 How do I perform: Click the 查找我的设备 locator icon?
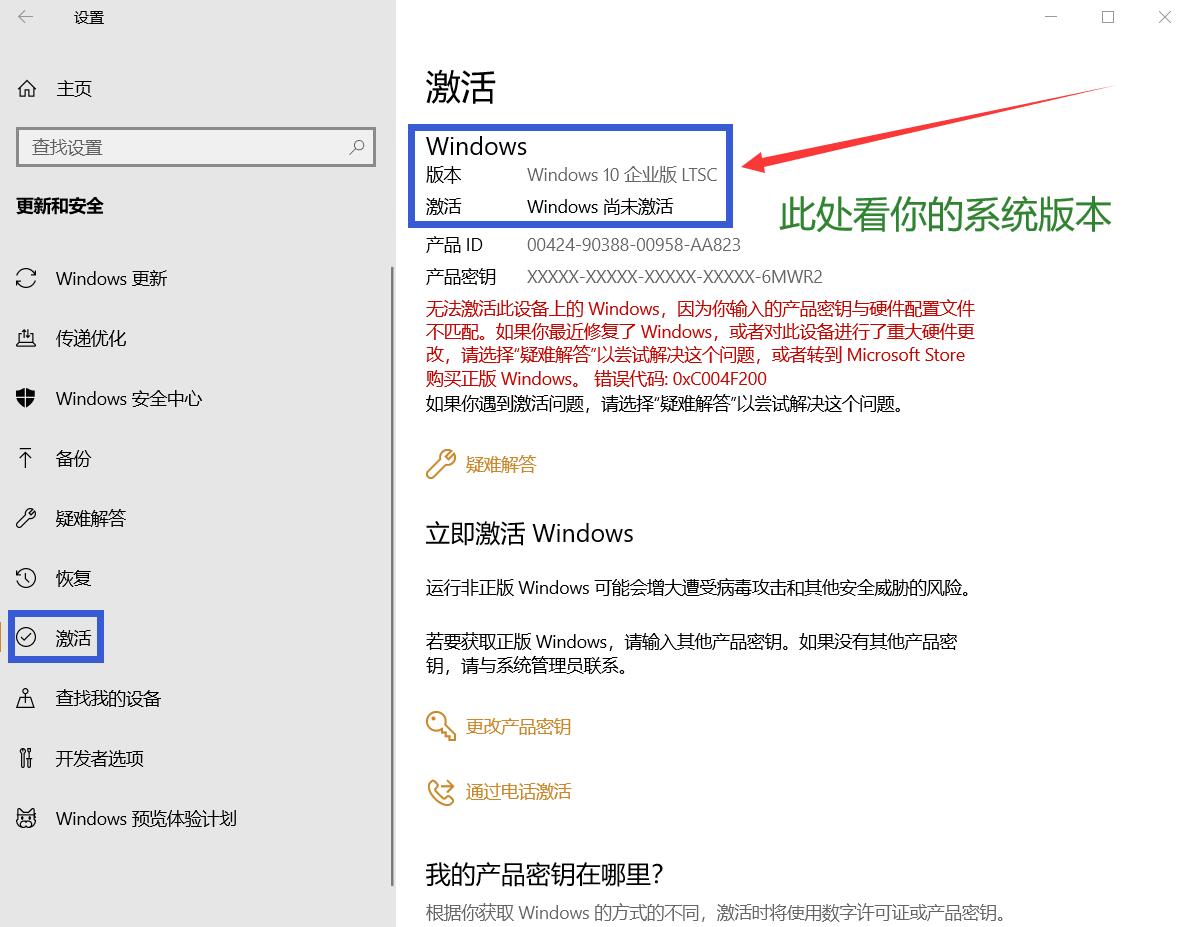tap(26, 698)
